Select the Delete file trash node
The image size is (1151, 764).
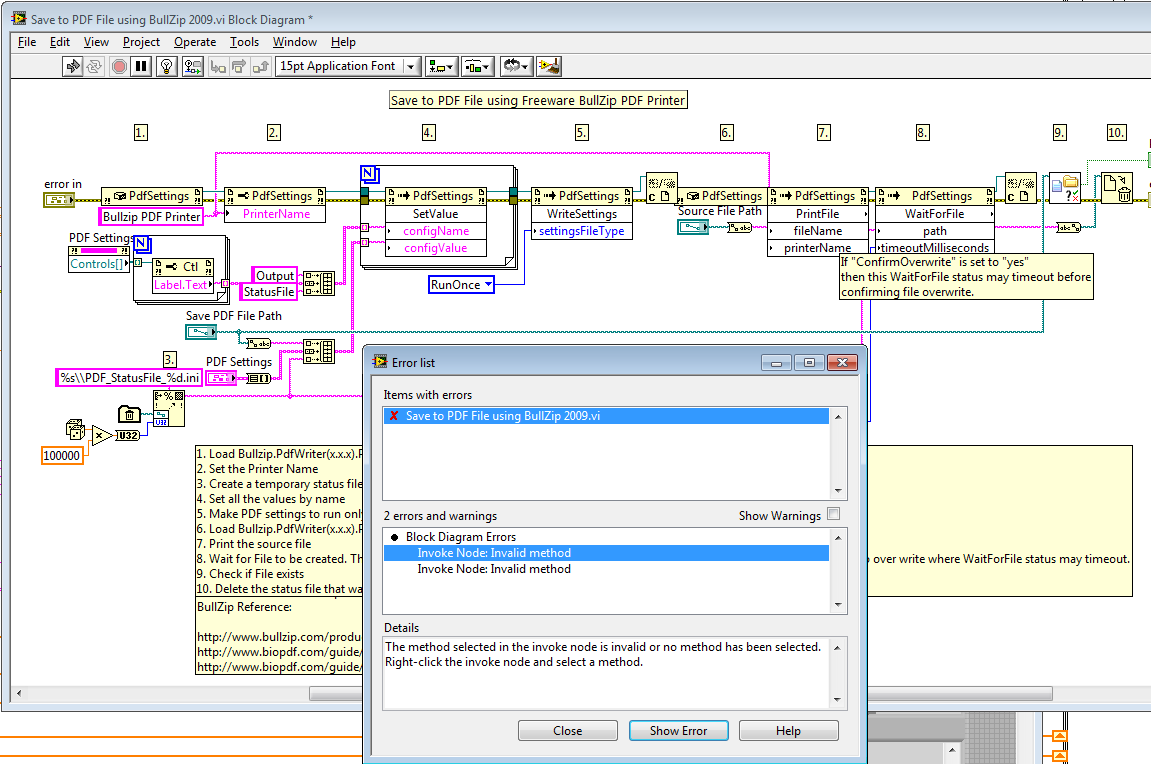[1116, 188]
